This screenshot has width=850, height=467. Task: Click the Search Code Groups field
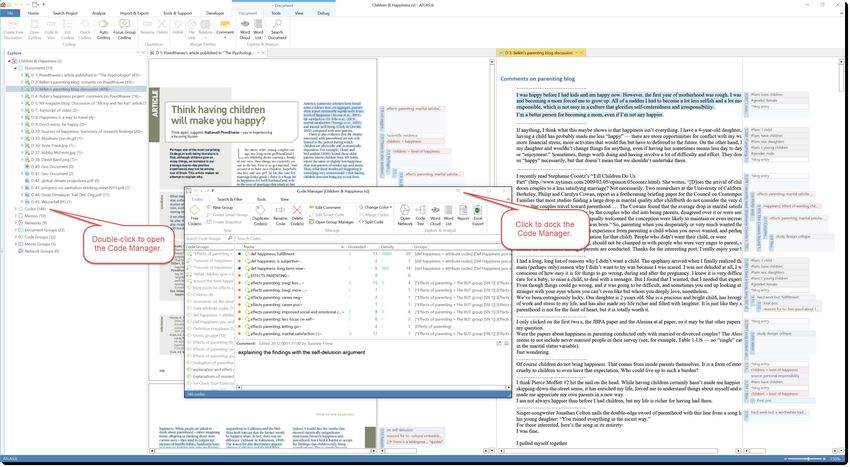pos(209,238)
